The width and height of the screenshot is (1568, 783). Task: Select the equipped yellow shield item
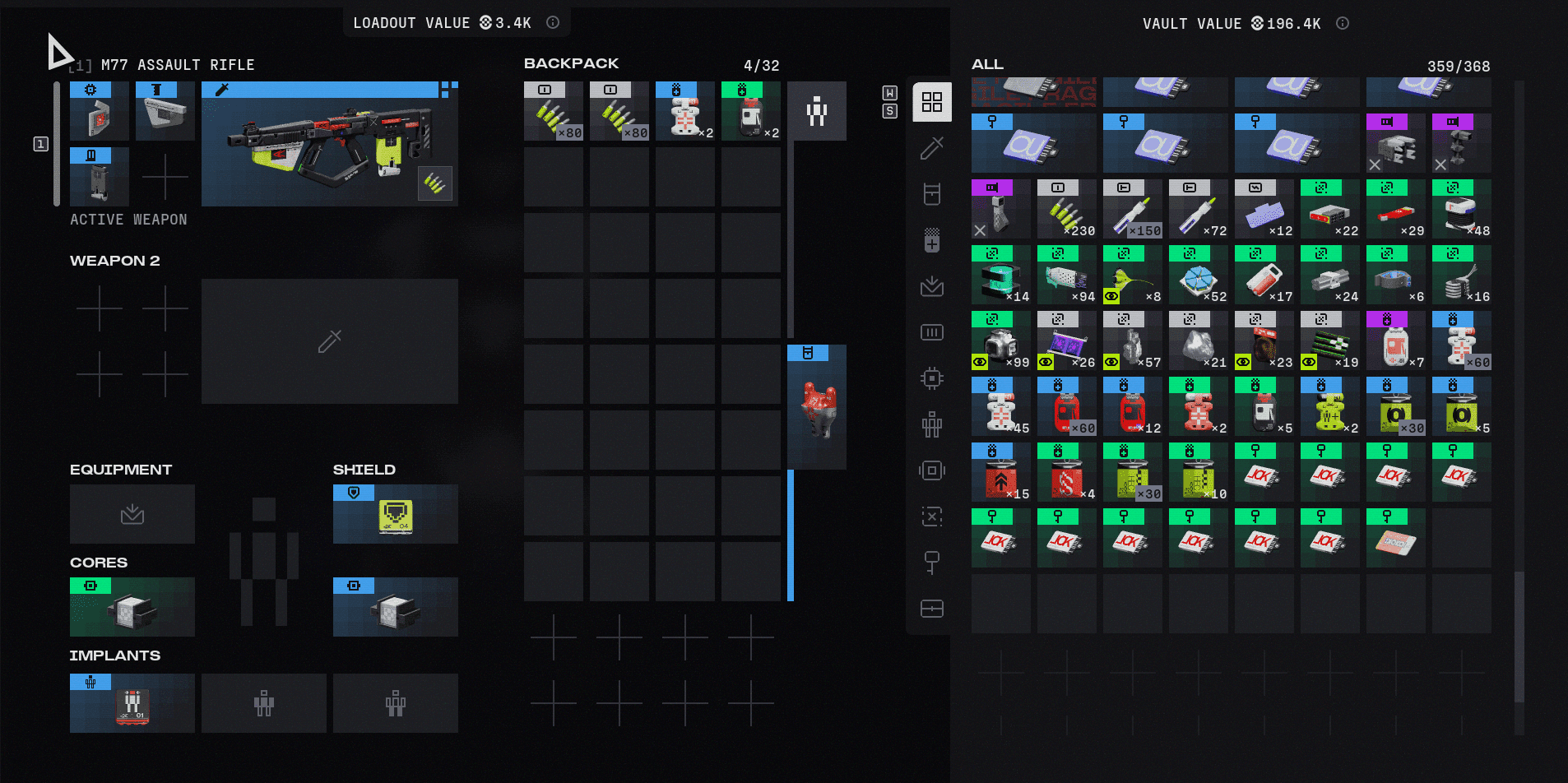click(396, 515)
